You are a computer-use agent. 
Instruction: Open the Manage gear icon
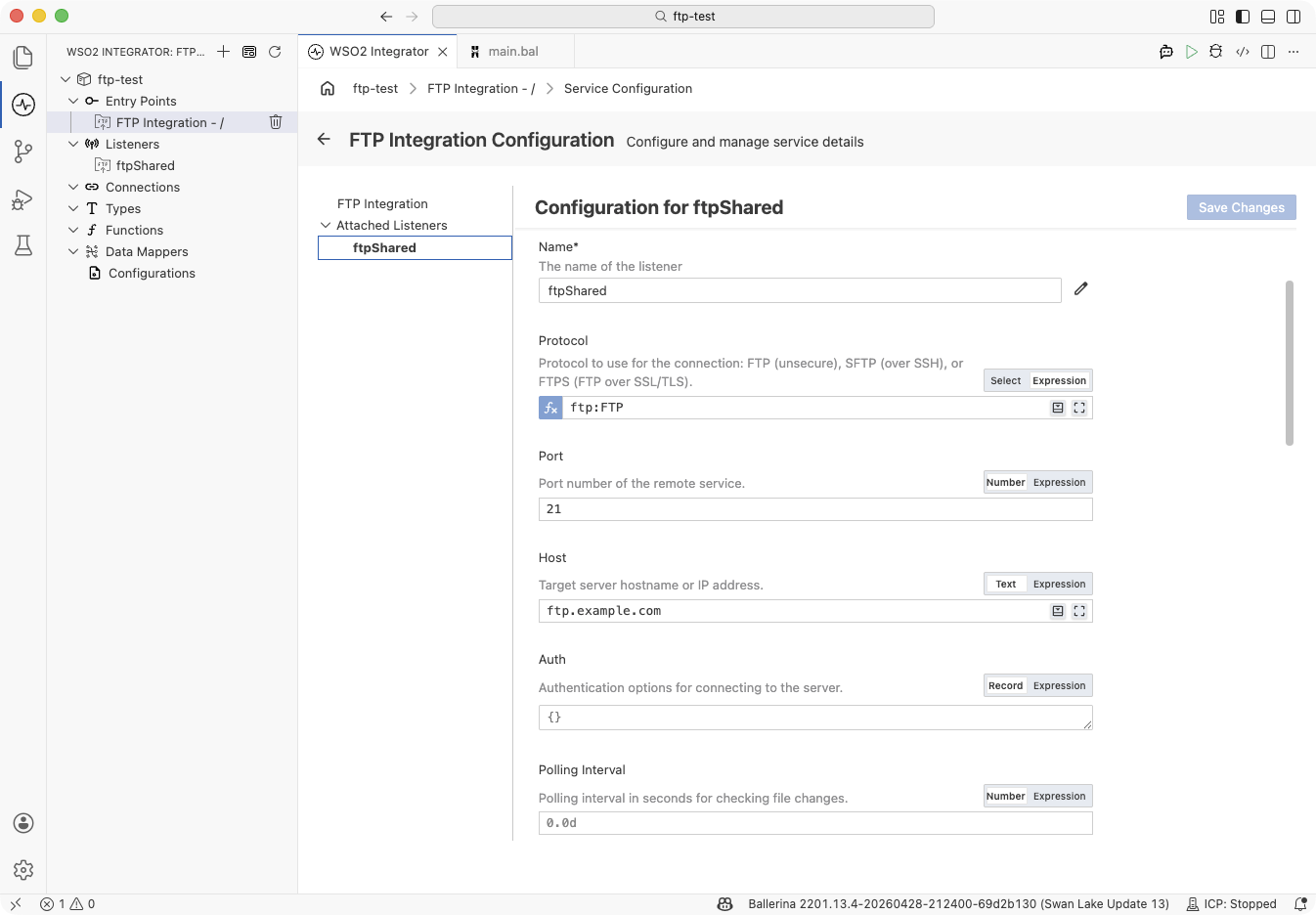(23, 870)
